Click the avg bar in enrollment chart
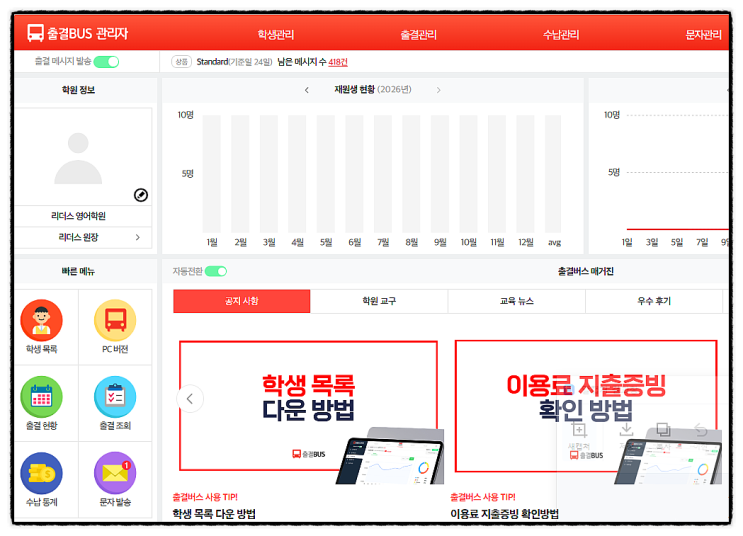This screenshot has width=743, height=536. [x=553, y=173]
